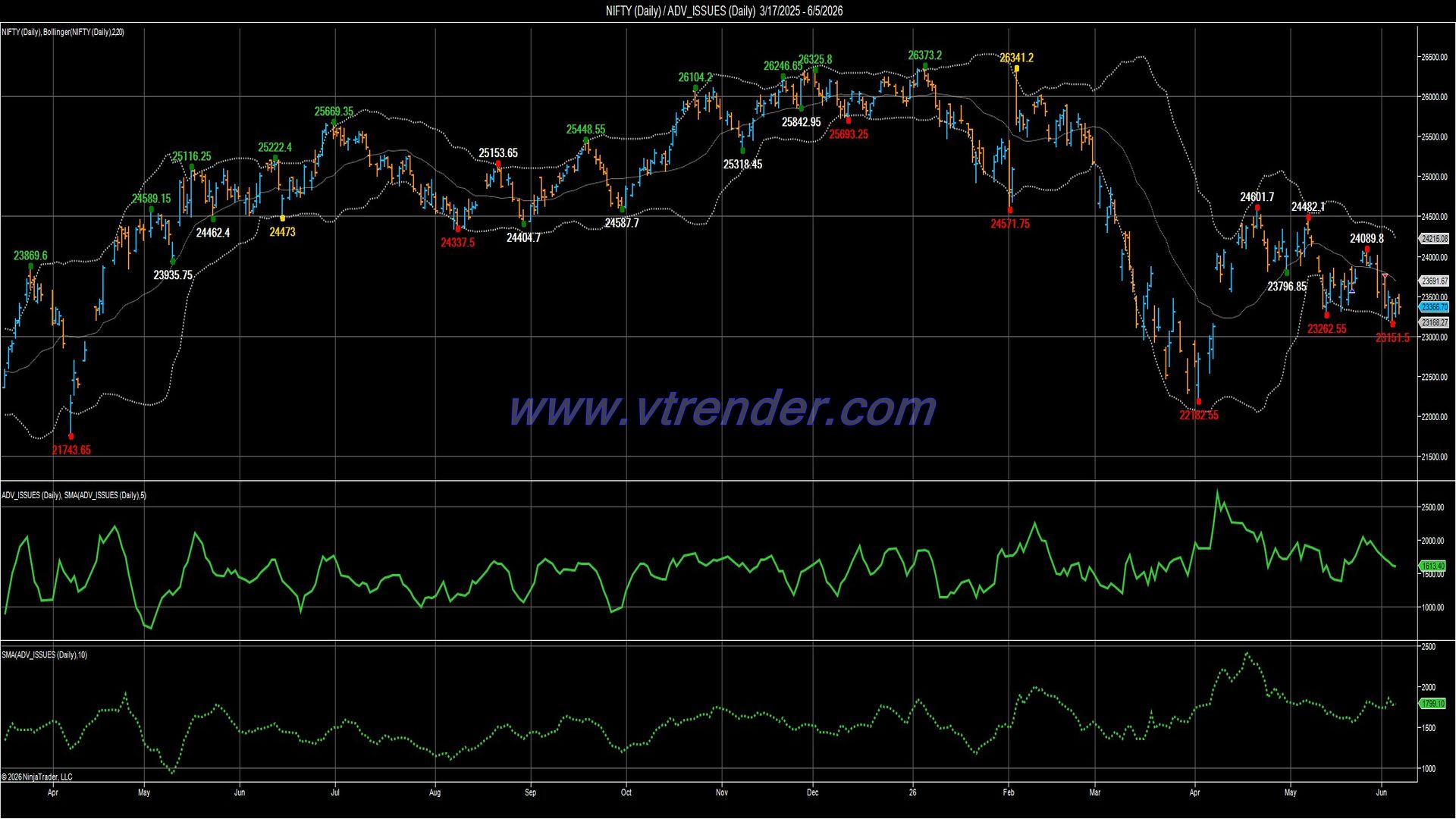Viewport: 1456px width, 819px height.
Task: Open the www.vtrender.com watermark link
Action: pos(722,409)
